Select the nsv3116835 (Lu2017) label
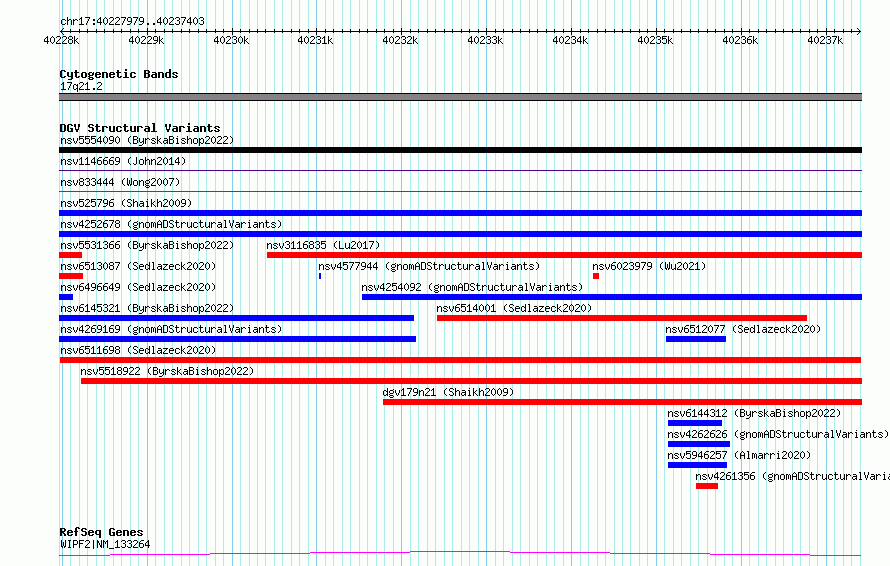This screenshot has height=566, width=890. pos(323,245)
